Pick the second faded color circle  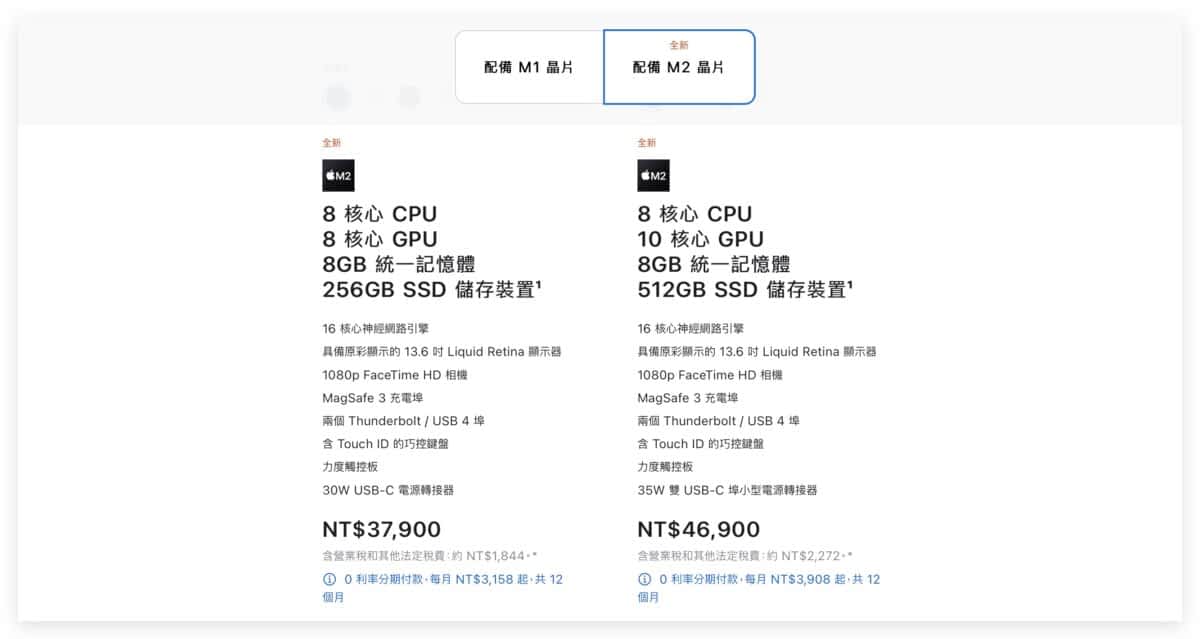pos(408,97)
